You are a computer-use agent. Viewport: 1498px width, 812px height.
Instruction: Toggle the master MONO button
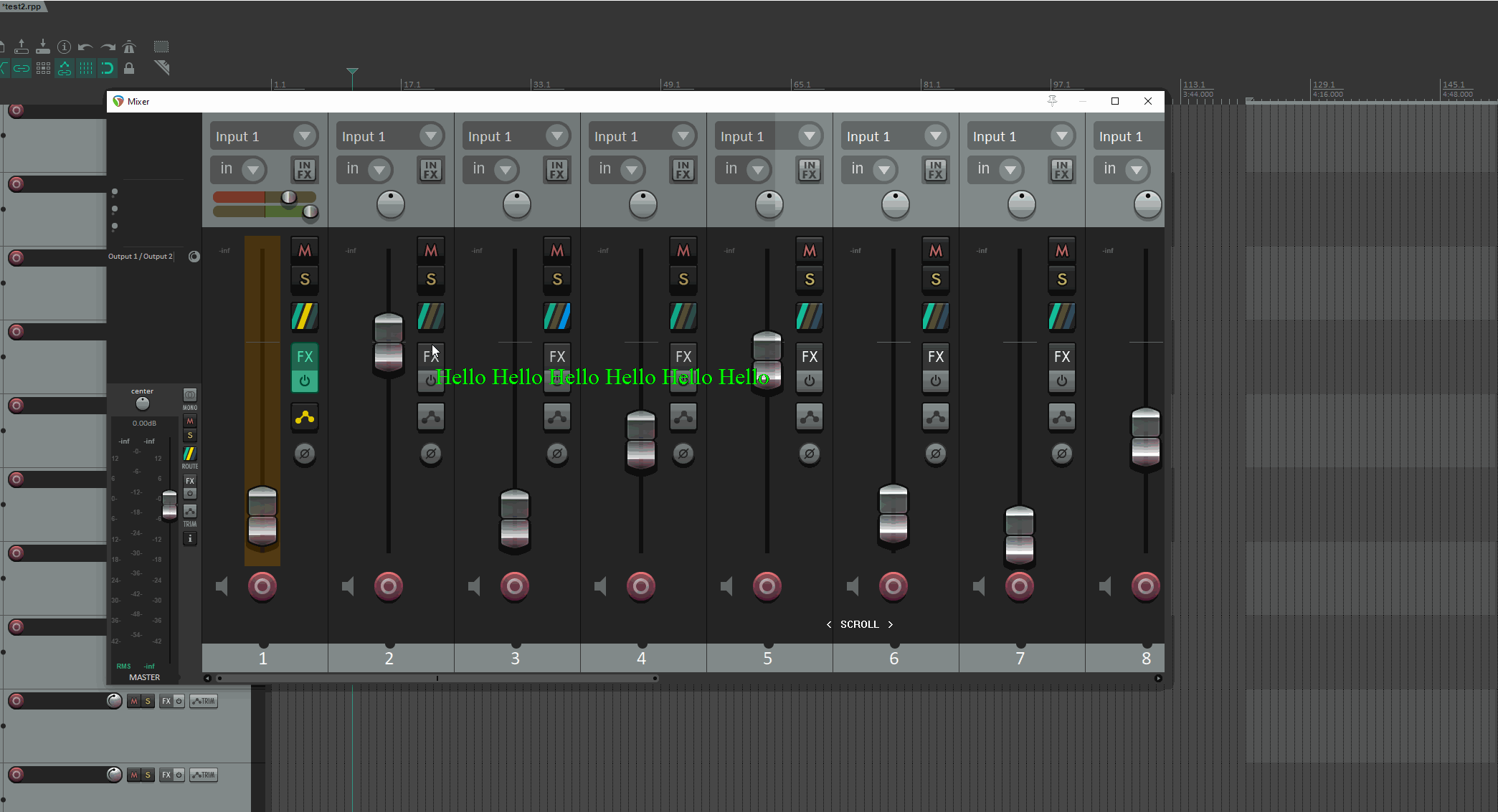(190, 395)
